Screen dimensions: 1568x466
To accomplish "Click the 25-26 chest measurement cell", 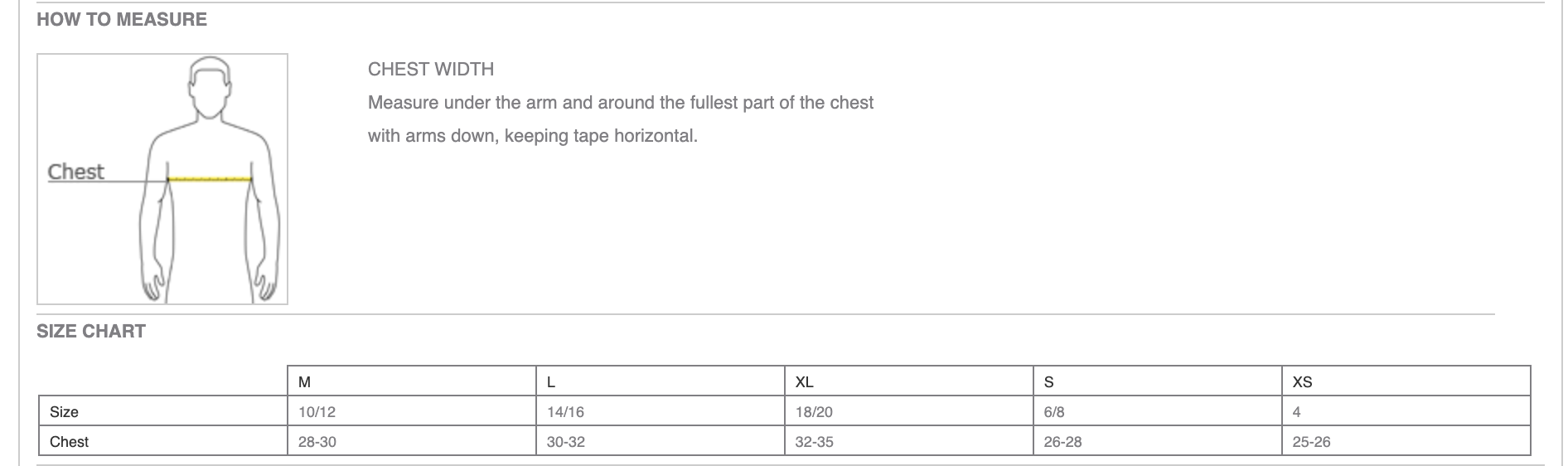I will [x=1311, y=442].
